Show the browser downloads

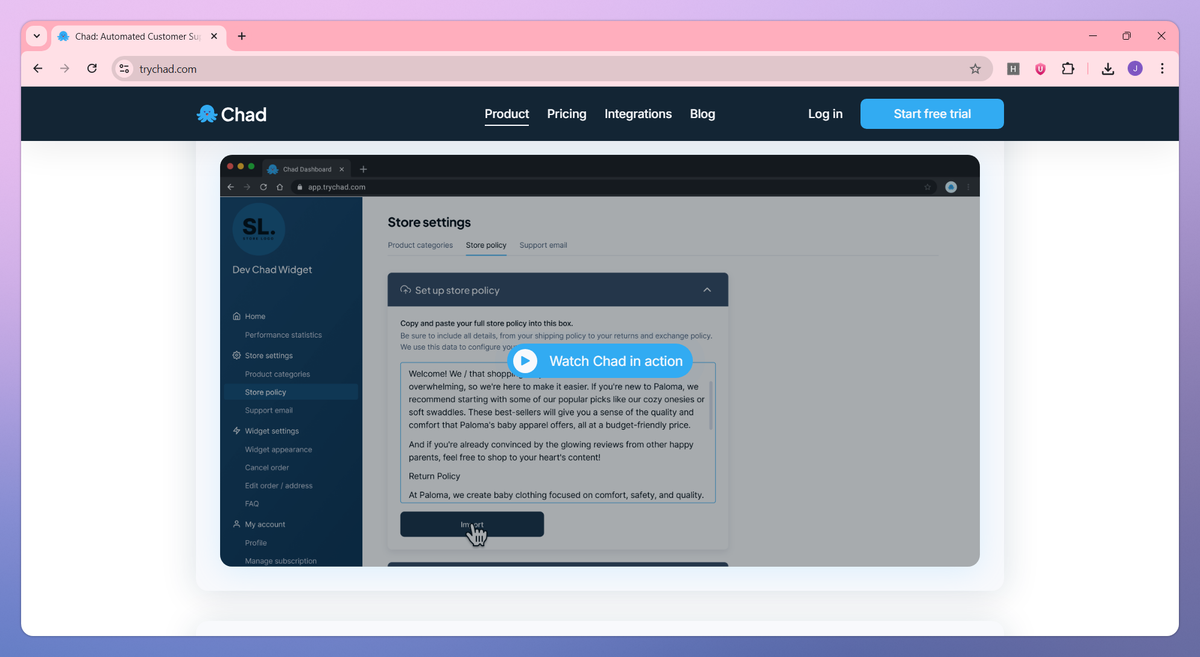(x=1108, y=69)
